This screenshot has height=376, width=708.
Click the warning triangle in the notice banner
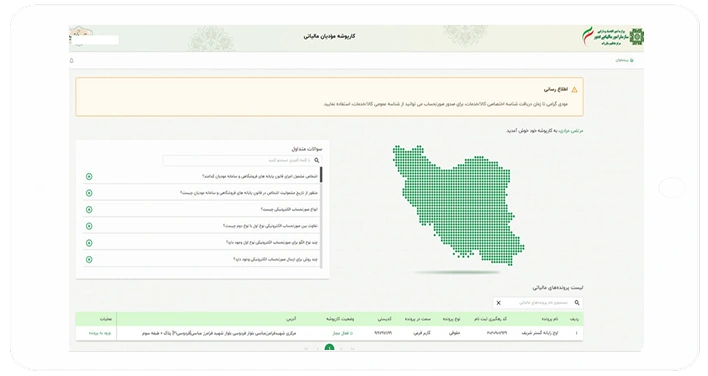pyautogui.click(x=574, y=89)
